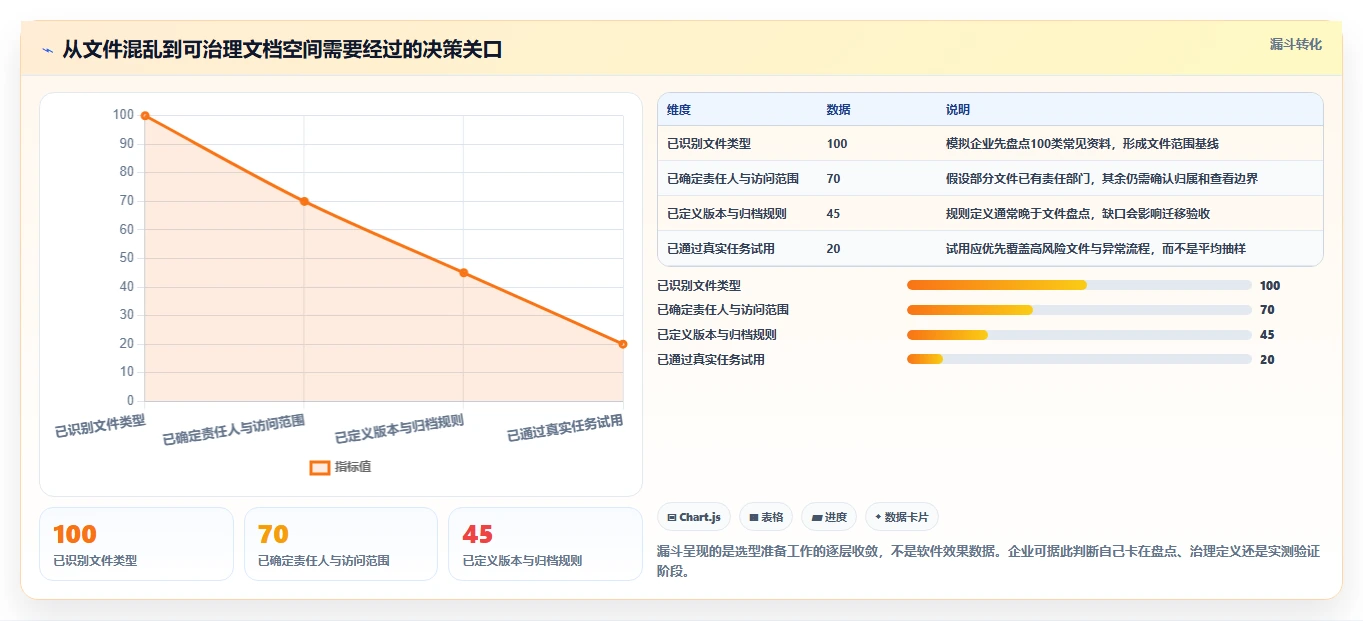Image resolution: width=1363 pixels, height=621 pixels.
Task: Click the footer paragraph starting with 漏斗呈现的是选型准备工作
Action: 988,562
